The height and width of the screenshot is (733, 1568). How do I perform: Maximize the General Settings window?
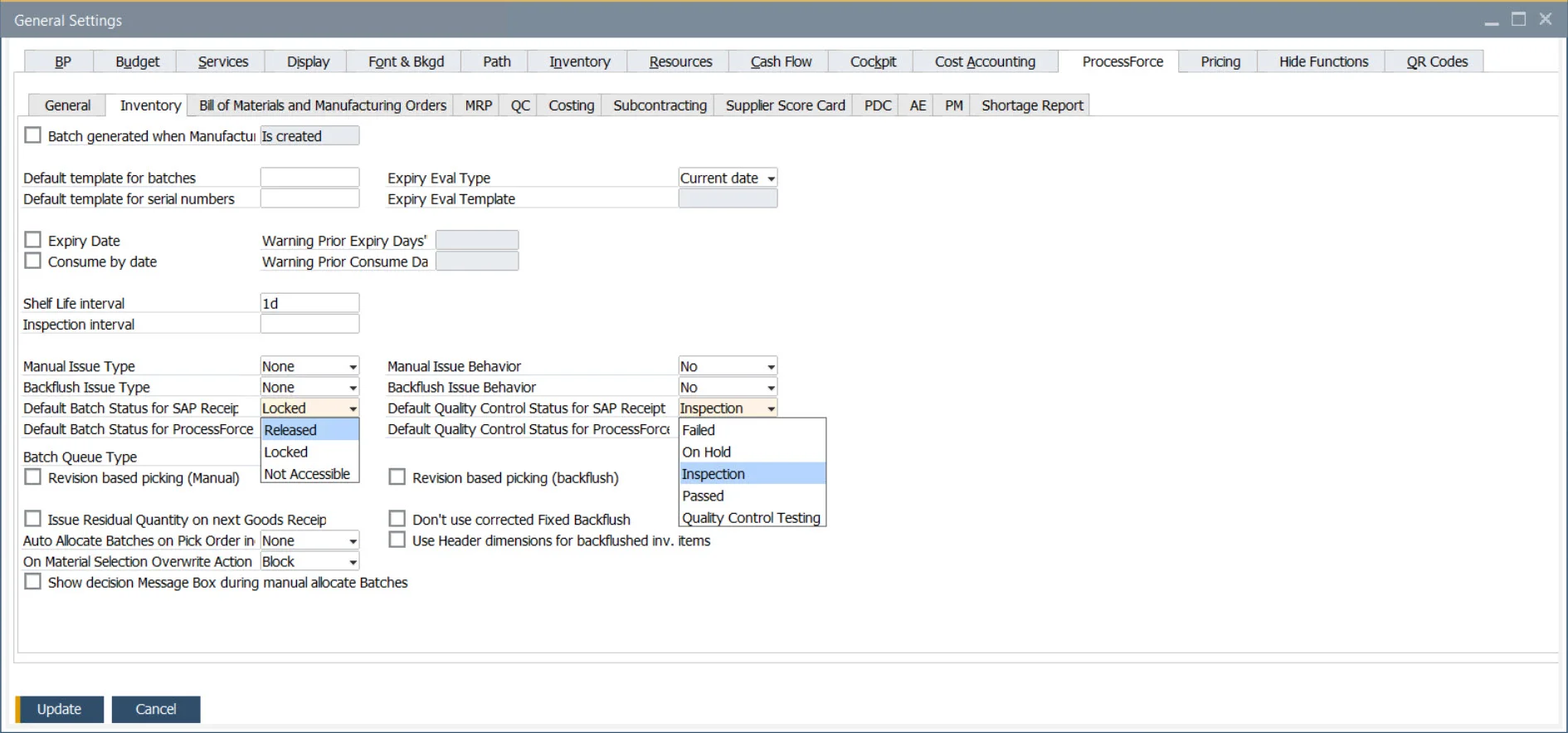(1518, 19)
